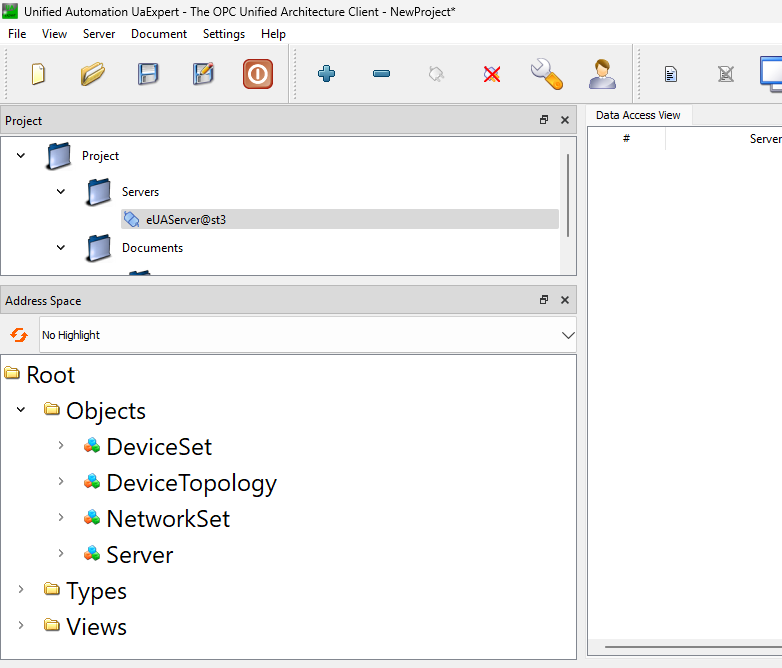Image resolution: width=782 pixels, height=668 pixels.
Task: Switch to the Data Access View tab
Action: tap(638, 115)
